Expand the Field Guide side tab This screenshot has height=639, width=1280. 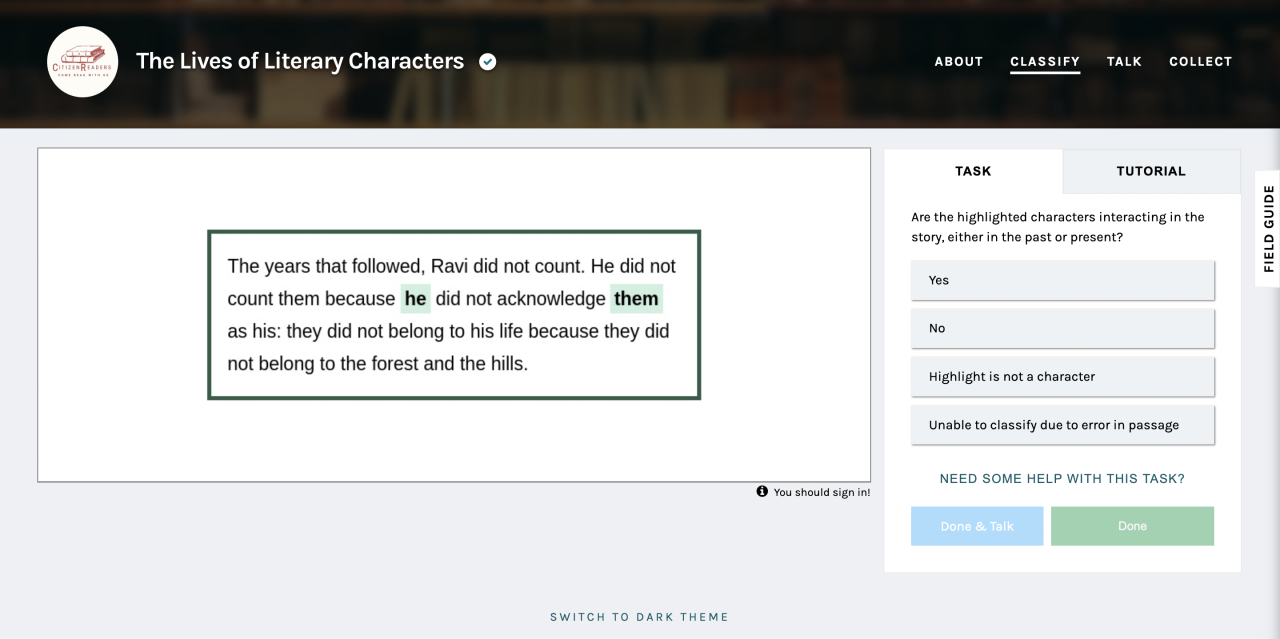point(1268,228)
